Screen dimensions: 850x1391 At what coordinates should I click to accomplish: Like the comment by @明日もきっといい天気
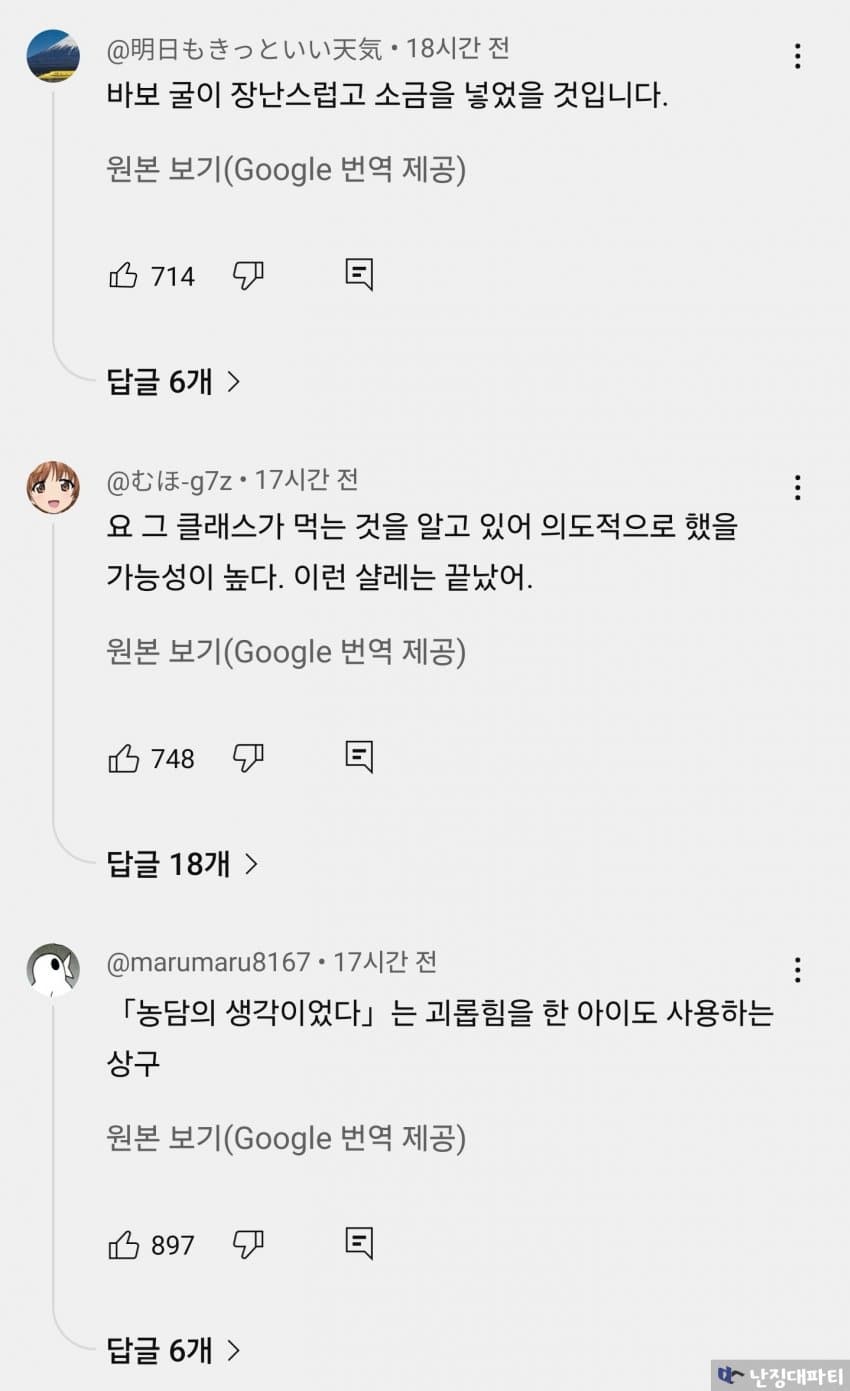click(x=123, y=275)
